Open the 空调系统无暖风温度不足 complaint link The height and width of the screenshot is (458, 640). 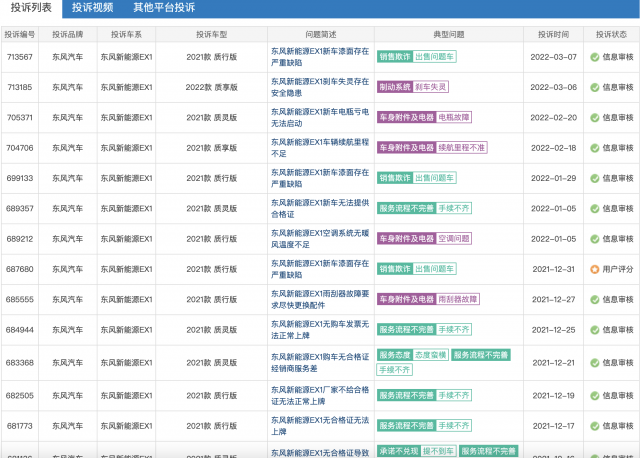tap(320, 239)
